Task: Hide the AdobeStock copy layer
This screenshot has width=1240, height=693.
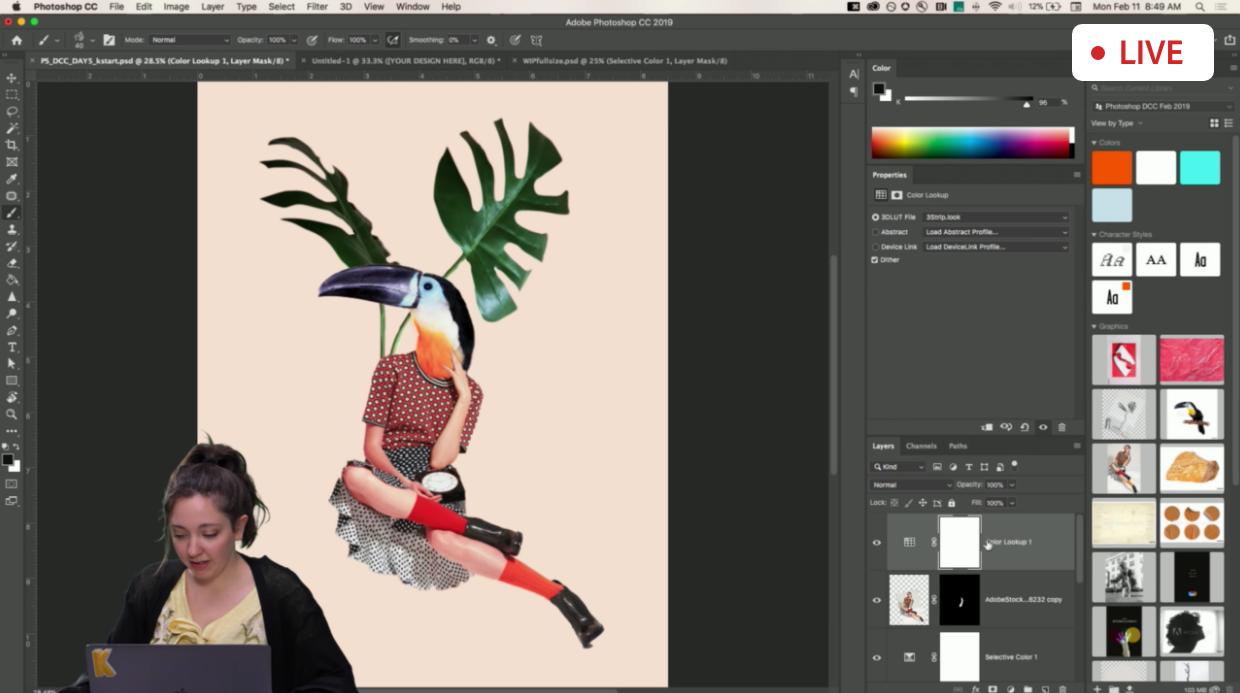Action: 877,600
